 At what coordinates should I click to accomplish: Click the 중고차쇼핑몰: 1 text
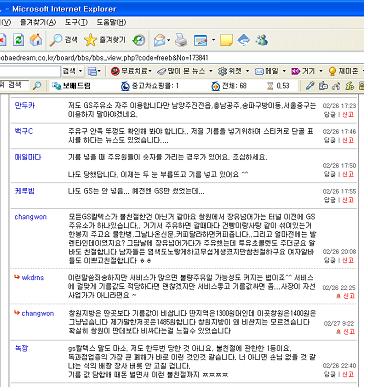155,86
